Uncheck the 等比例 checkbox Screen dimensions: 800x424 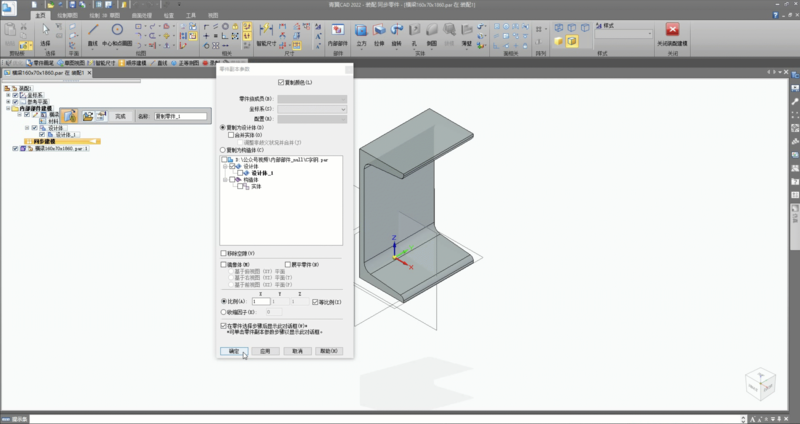(x=316, y=301)
